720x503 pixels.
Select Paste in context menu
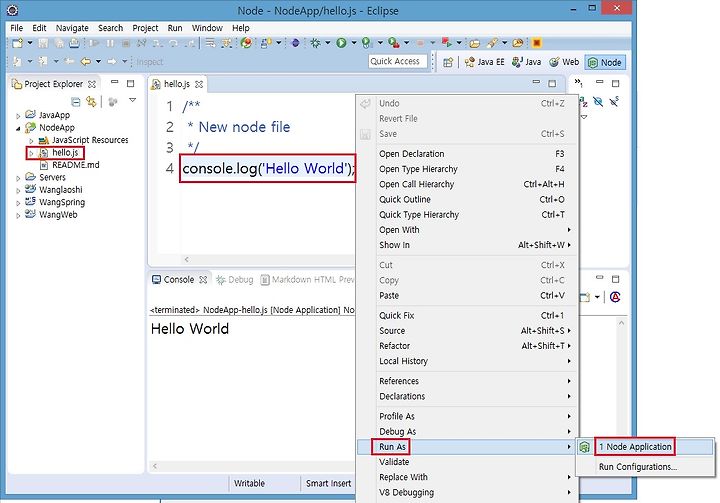click(467, 295)
